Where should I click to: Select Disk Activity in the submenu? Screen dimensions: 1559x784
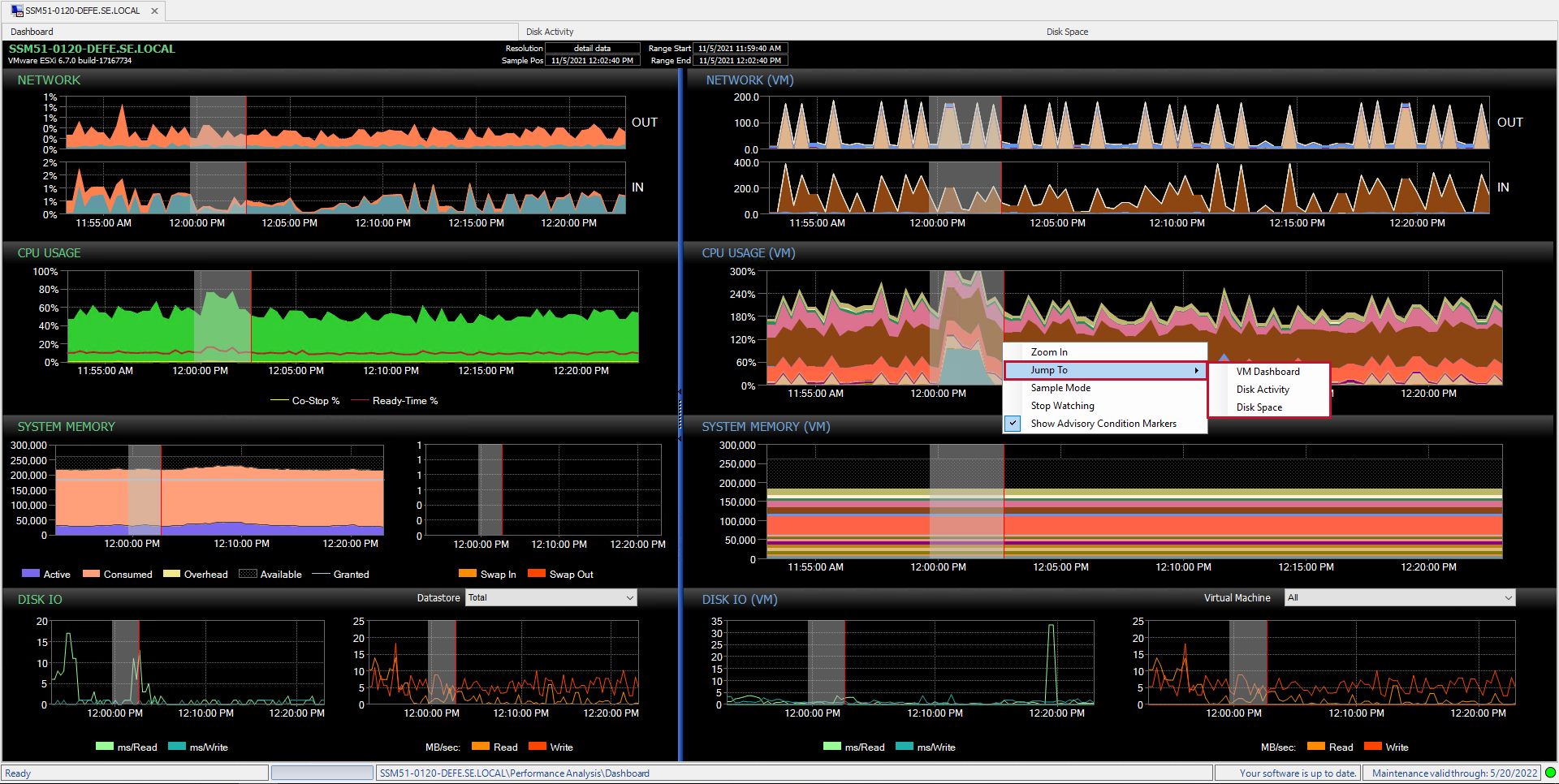click(x=1263, y=390)
